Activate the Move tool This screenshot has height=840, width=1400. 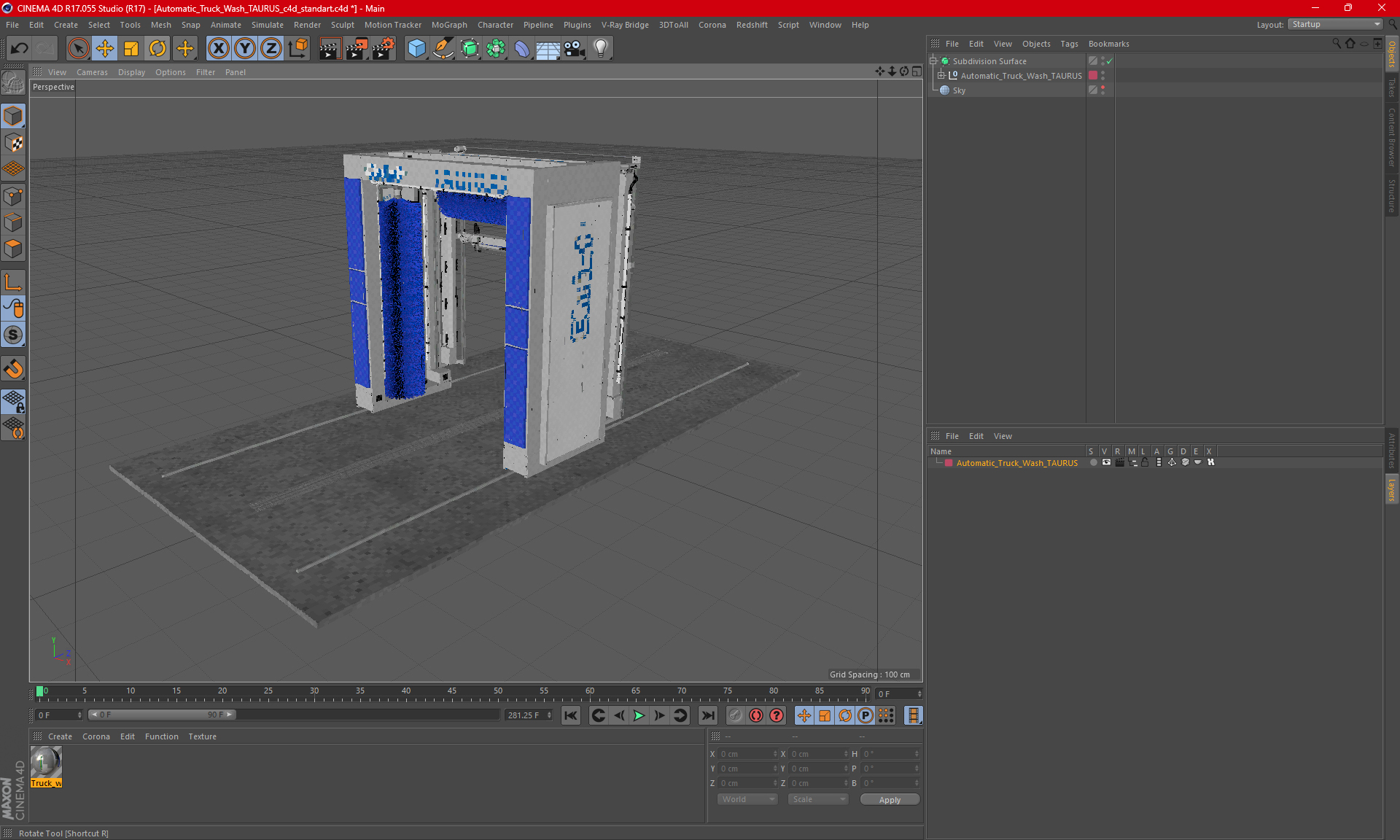click(x=105, y=49)
